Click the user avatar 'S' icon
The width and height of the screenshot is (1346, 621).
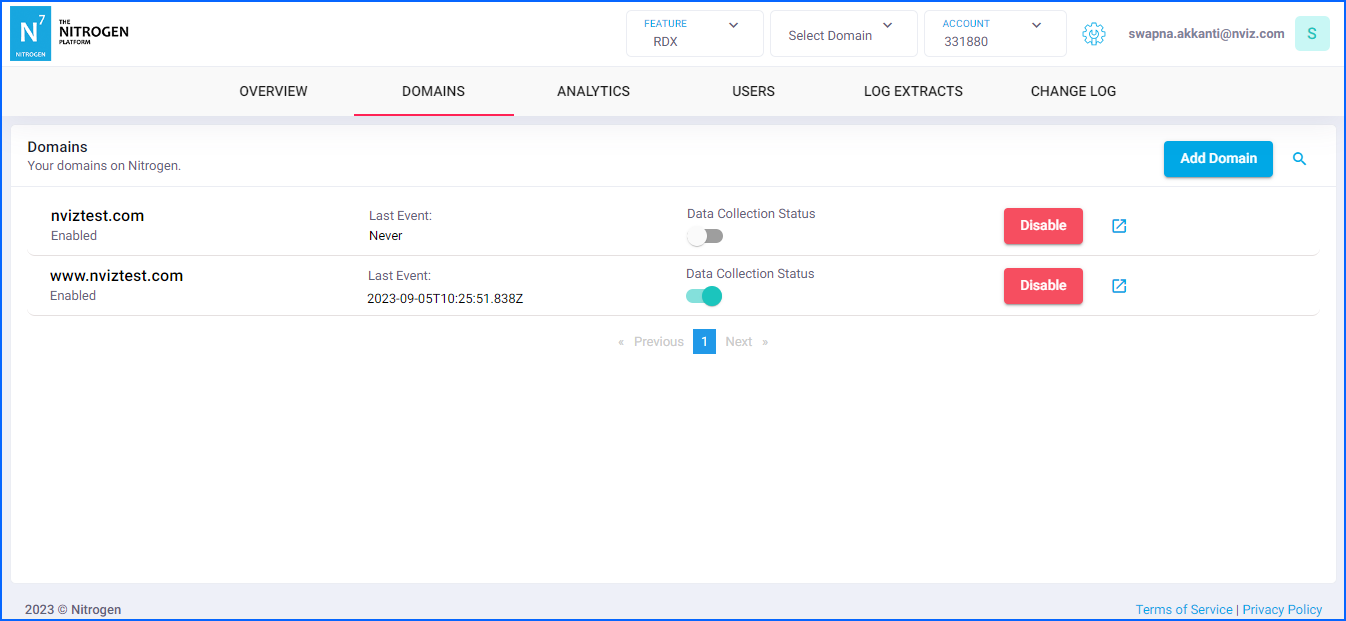[x=1311, y=34]
